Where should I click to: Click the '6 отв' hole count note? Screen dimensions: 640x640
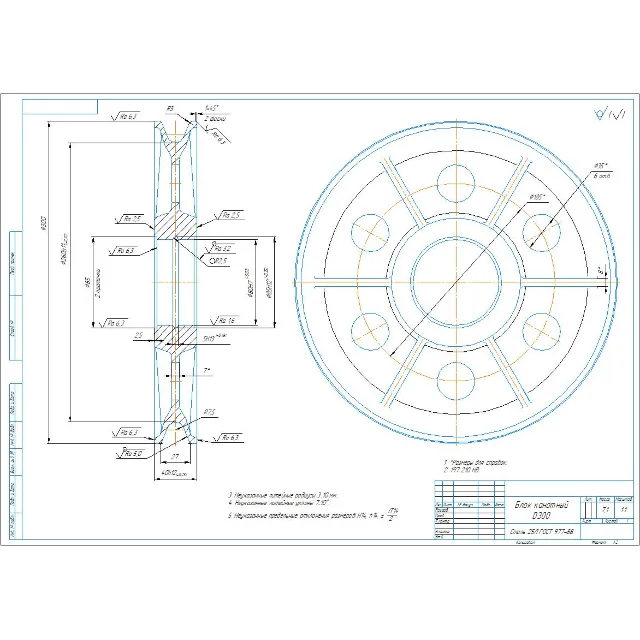coord(602,176)
